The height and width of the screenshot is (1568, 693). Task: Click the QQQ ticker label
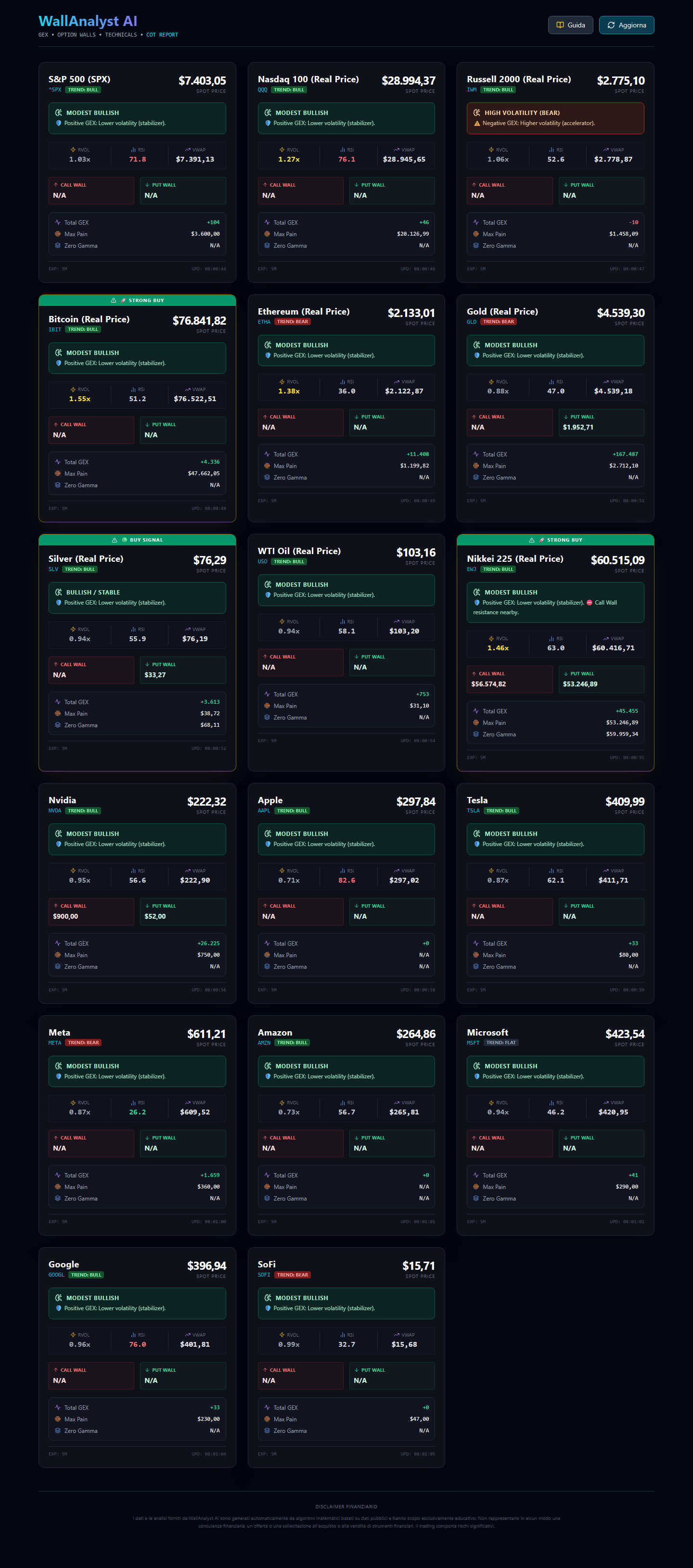click(262, 89)
